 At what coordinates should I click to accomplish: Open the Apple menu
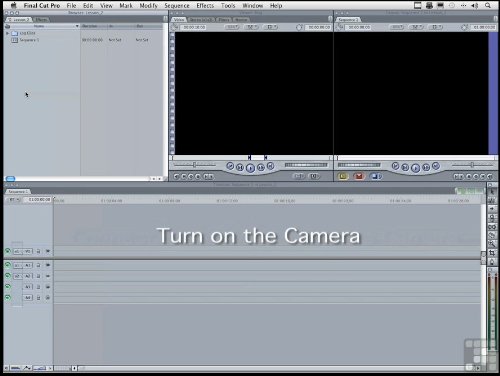14,5
